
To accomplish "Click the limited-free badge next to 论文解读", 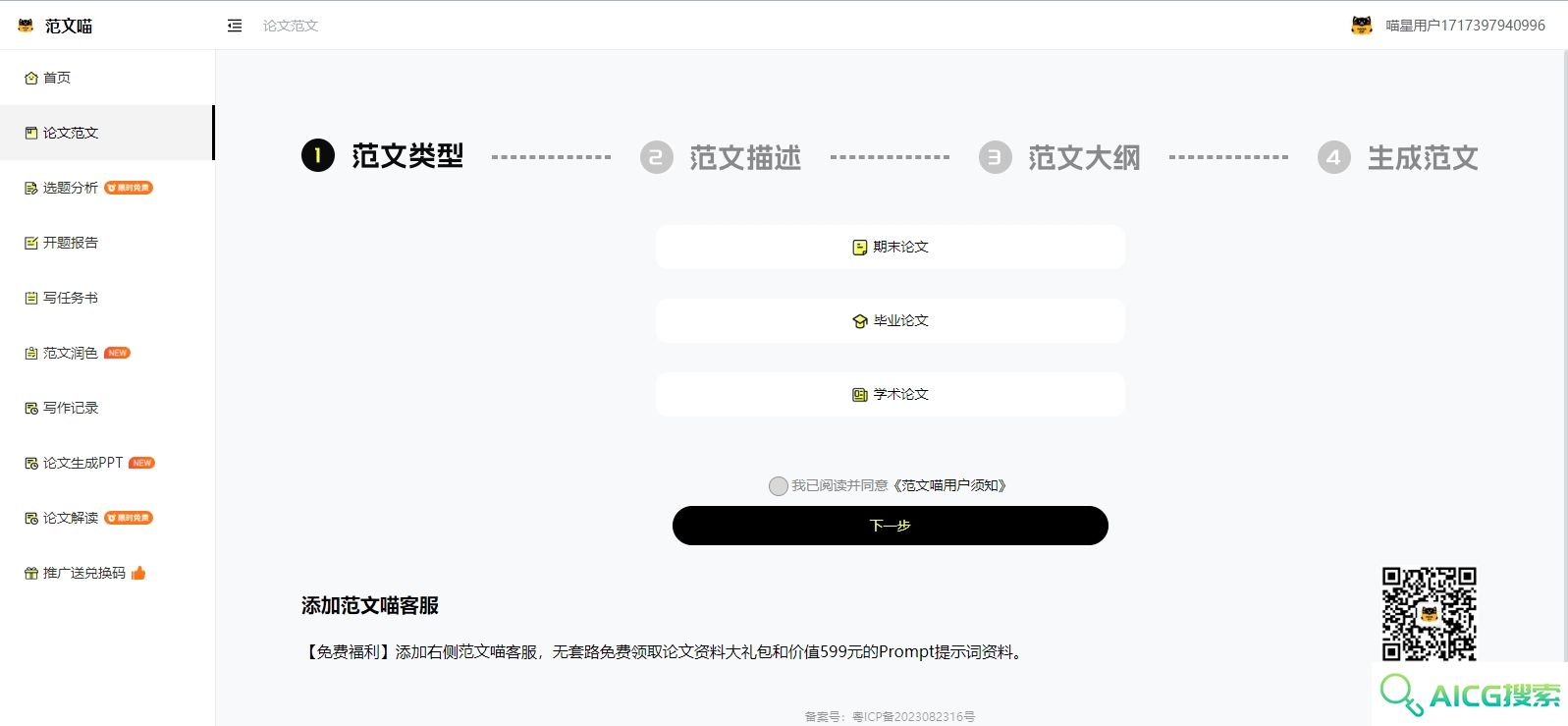I will pyautogui.click(x=129, y=518).
